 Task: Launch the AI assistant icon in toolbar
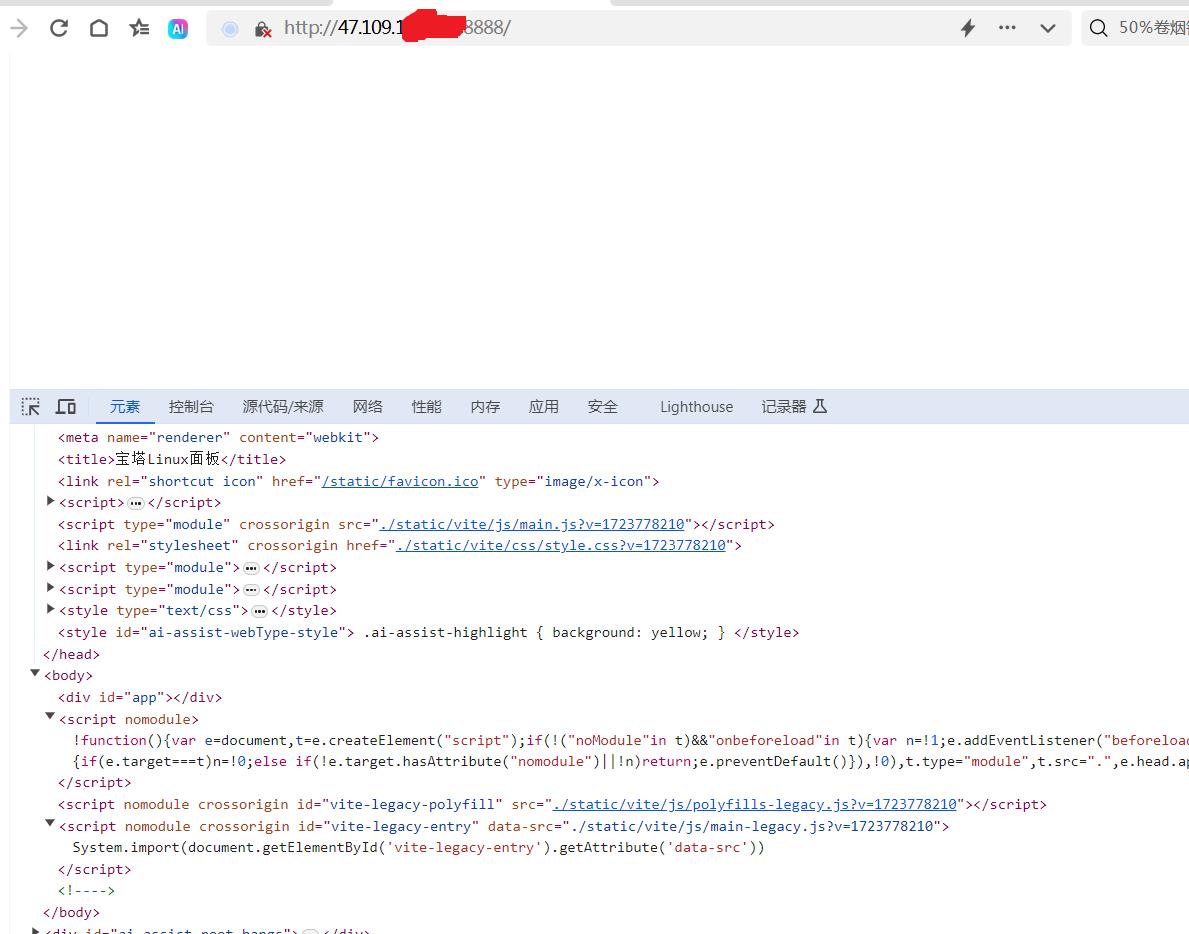(178, 29)
